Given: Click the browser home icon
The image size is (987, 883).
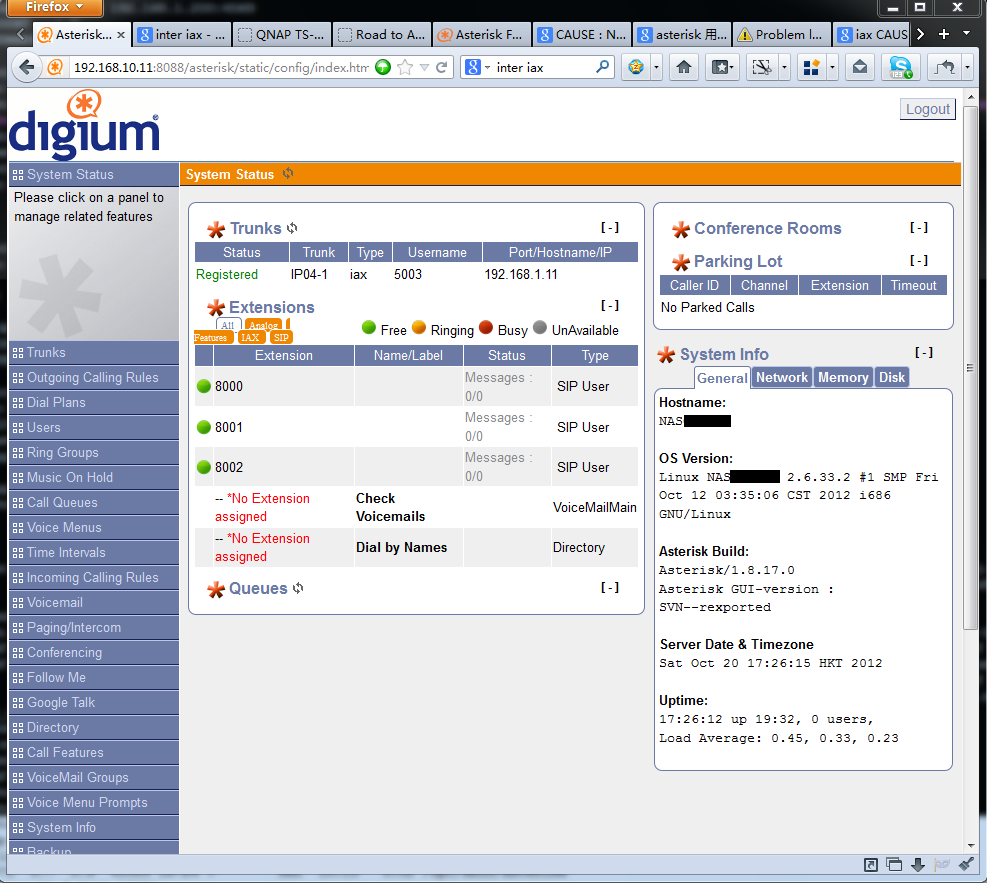Looking at the screenshot, I should coord(685,68).
